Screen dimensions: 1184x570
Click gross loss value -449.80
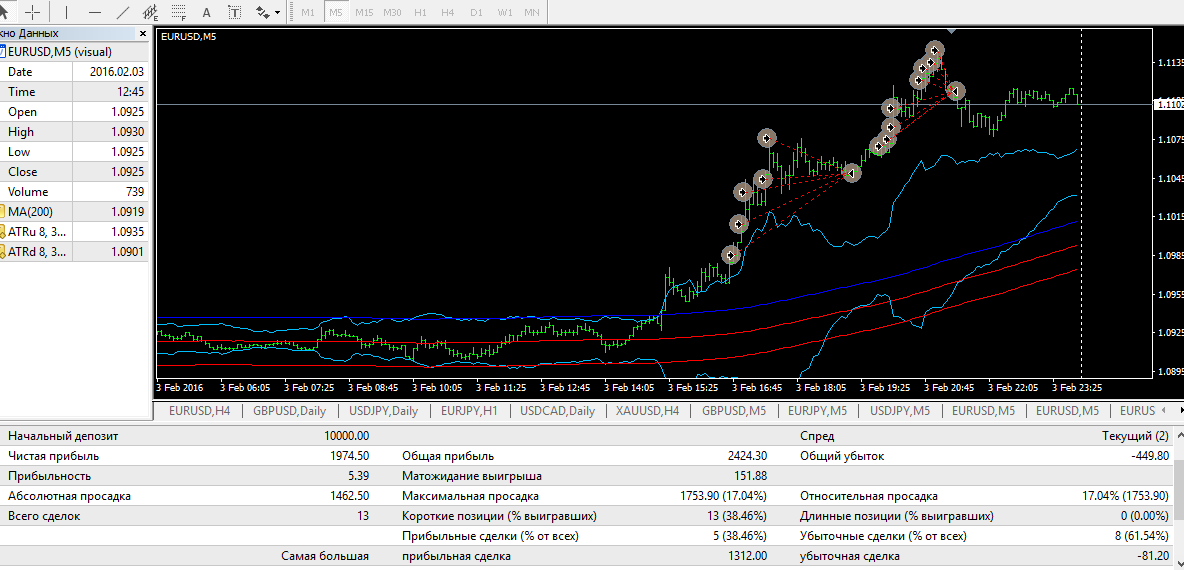pyautogui.click(x=1149, y=456)
